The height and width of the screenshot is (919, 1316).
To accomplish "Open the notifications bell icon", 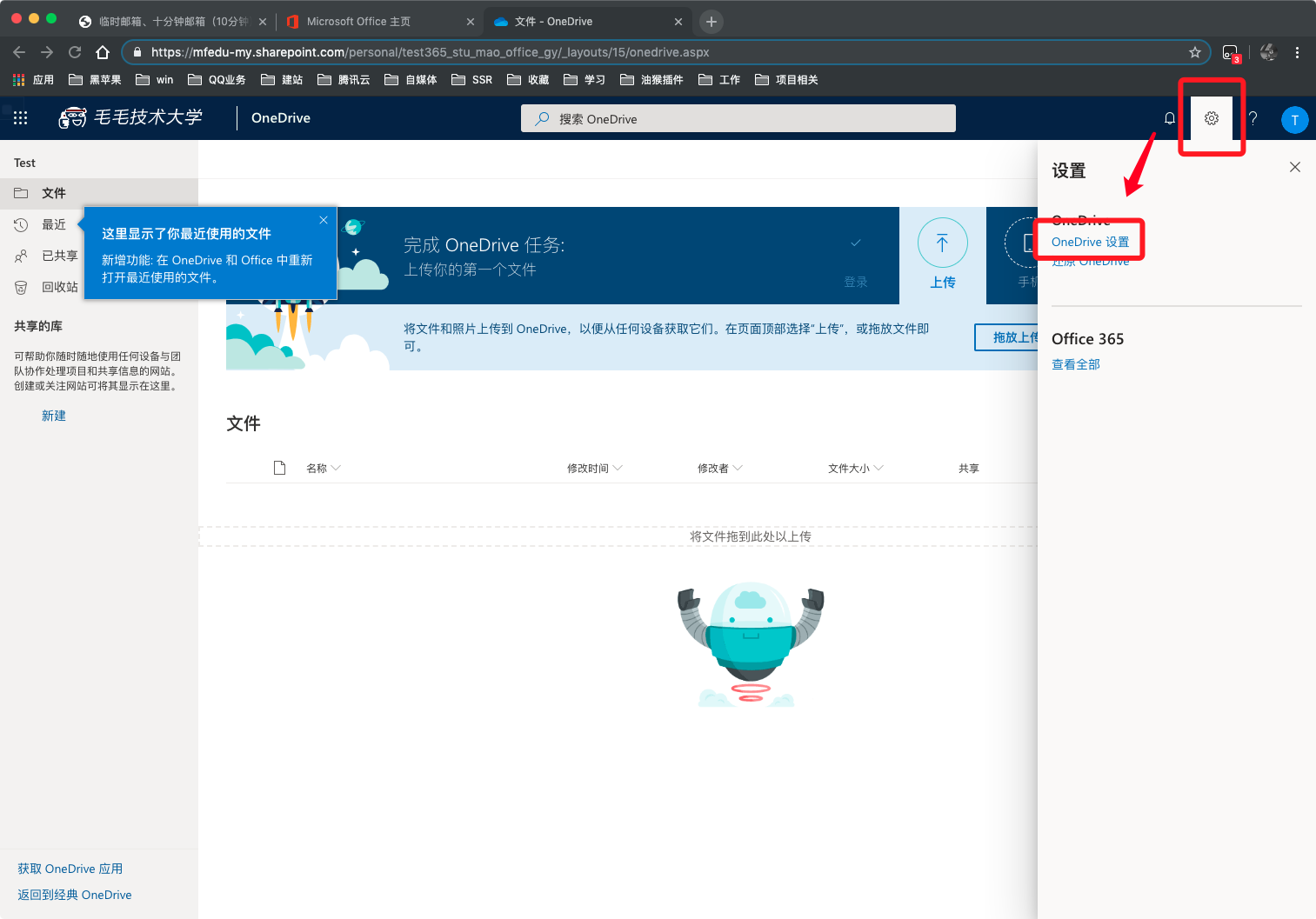I will pos(1170,118).
